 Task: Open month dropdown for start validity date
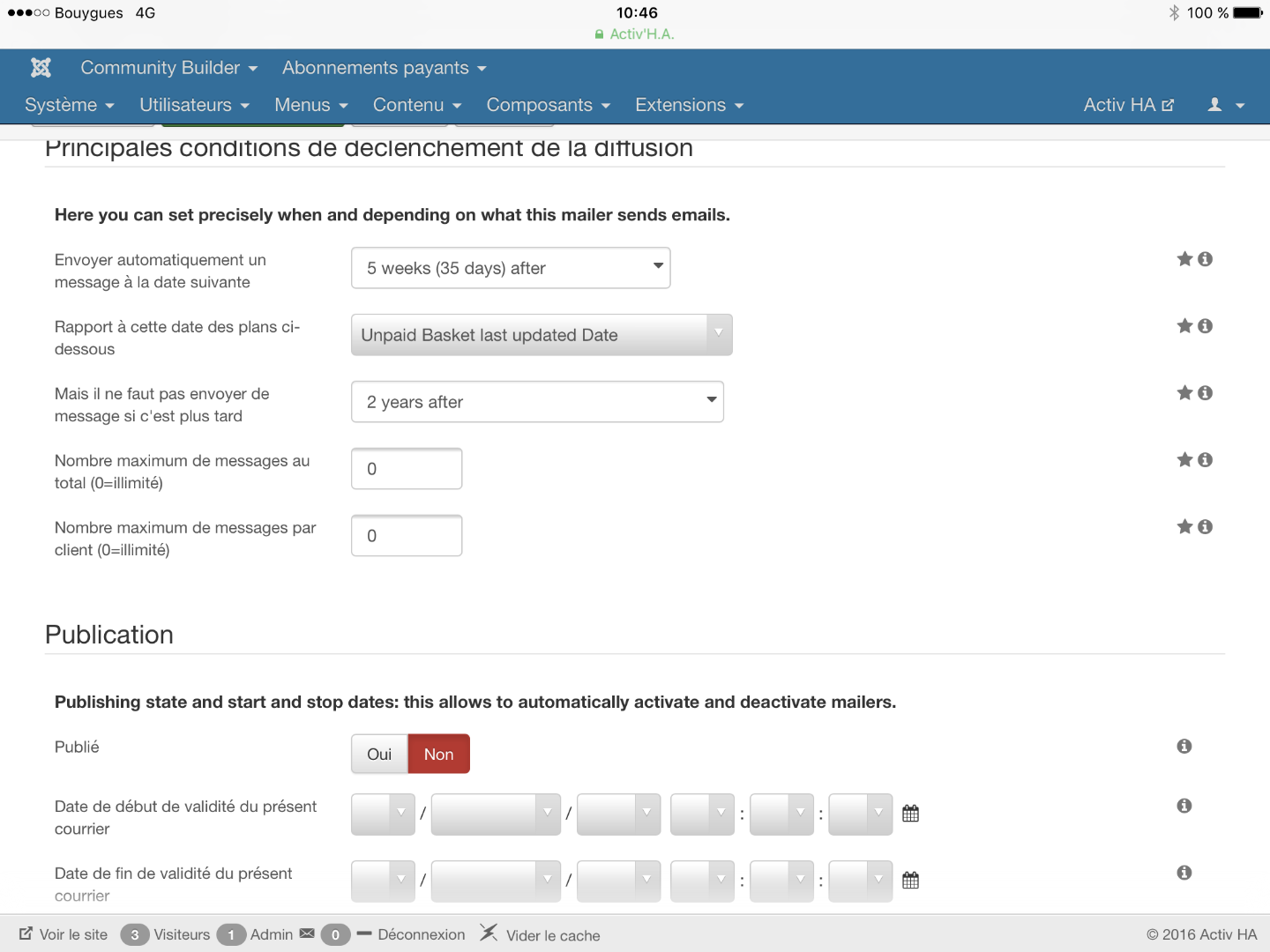click(496, 814)
